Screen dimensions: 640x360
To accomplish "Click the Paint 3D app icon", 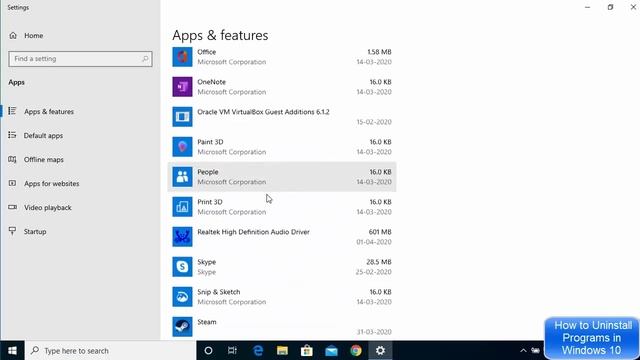I will point(182,147).
